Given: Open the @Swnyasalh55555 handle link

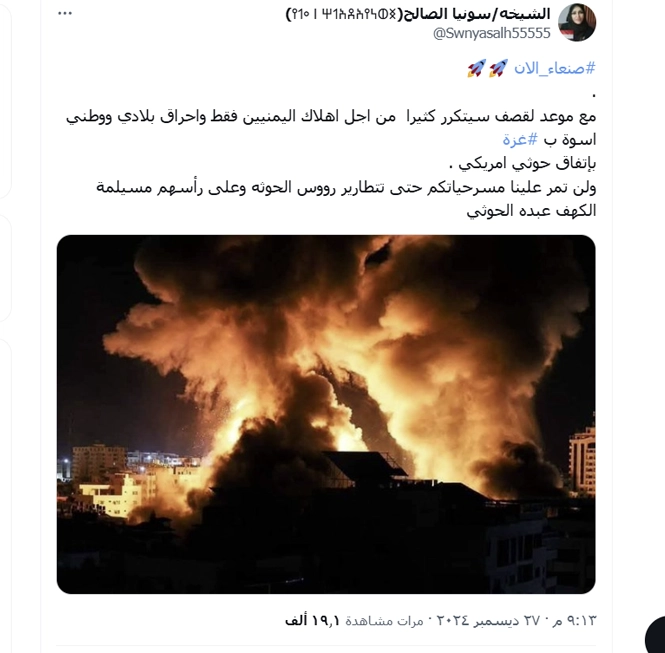Looking at the screenshot, I should 492,33.
